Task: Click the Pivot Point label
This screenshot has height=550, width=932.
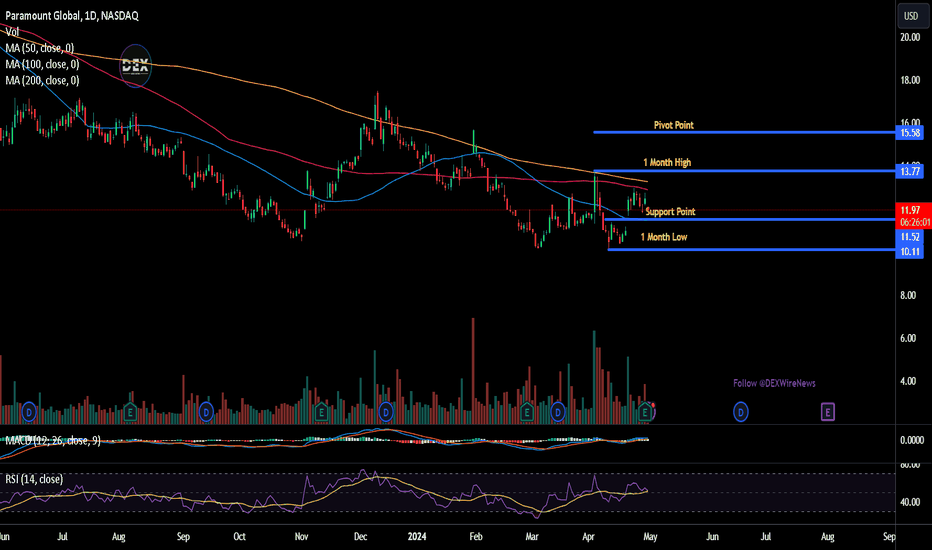Action: pos(673,125)
